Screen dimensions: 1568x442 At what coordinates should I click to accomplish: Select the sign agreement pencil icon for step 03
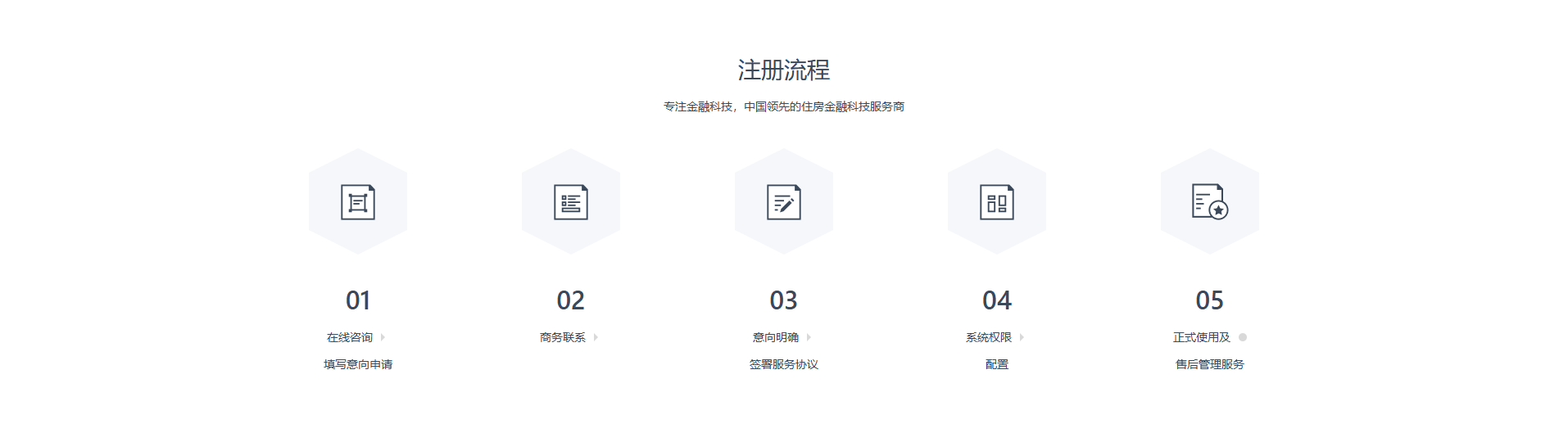[784, 202]
